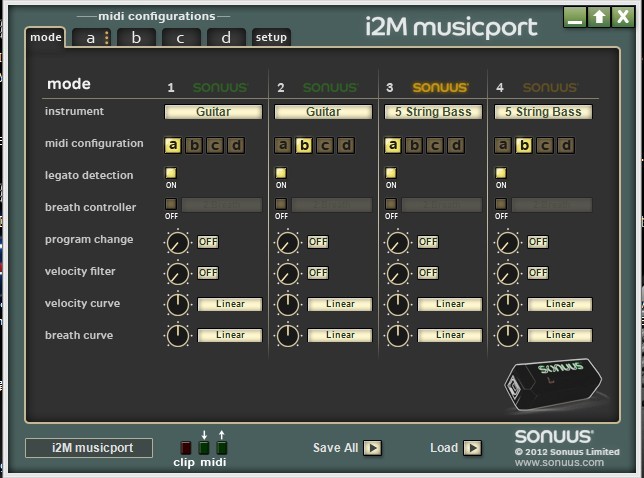Click the green up-arrow window button

coord(599,17)
